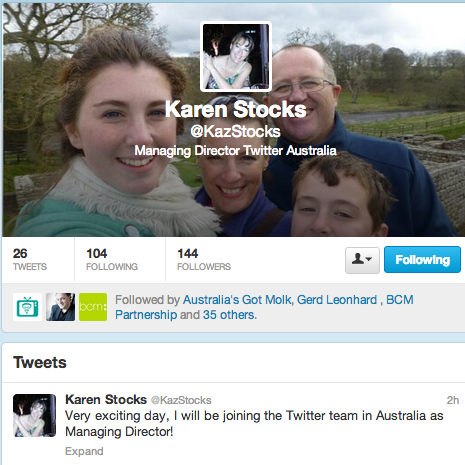The image size is (465, 465).
Task: Open the BCM Partnership link
Action: pyautogui.click(x=264, y=307)
